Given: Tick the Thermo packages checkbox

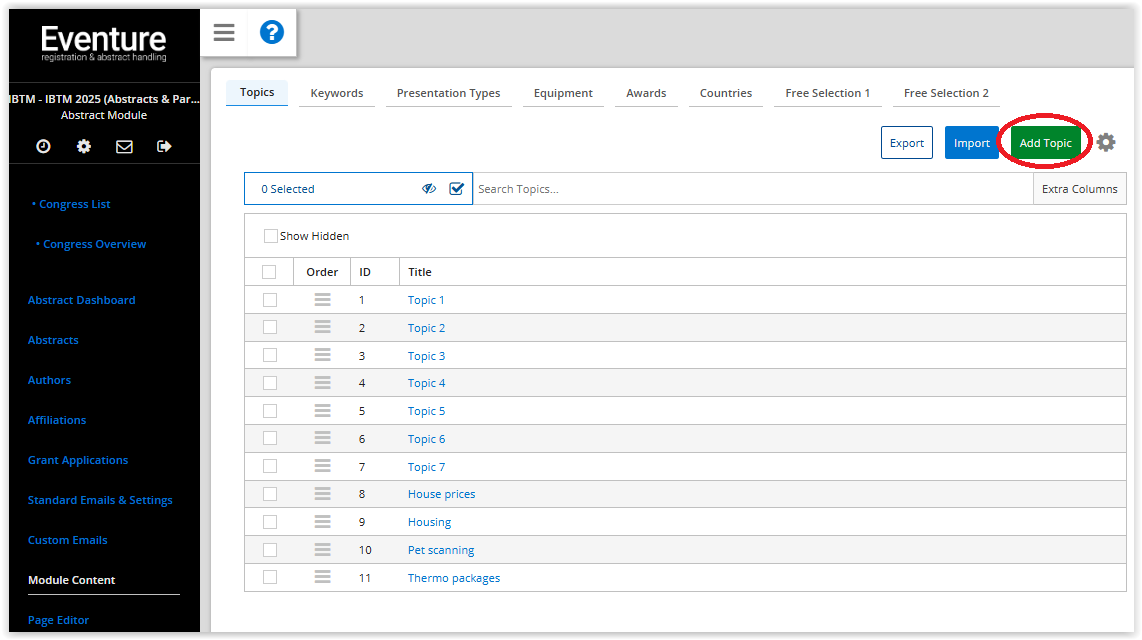Looking at the screenshot, I should (x=270, y=577).
